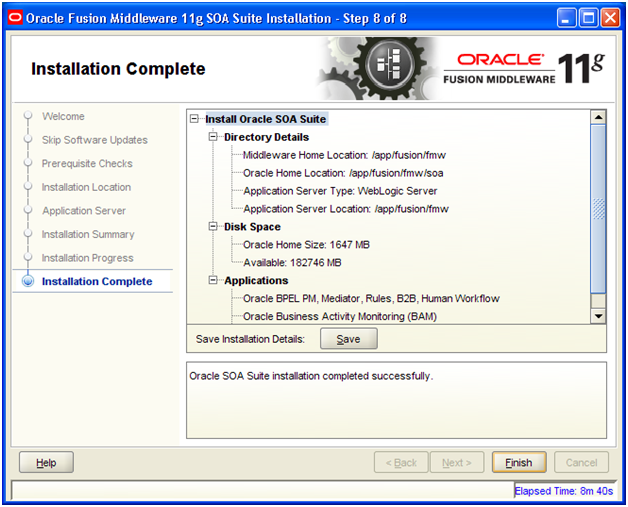Collapse the Install Oracle SOA Suite node

pyautogui.click(x=194, y=119)
